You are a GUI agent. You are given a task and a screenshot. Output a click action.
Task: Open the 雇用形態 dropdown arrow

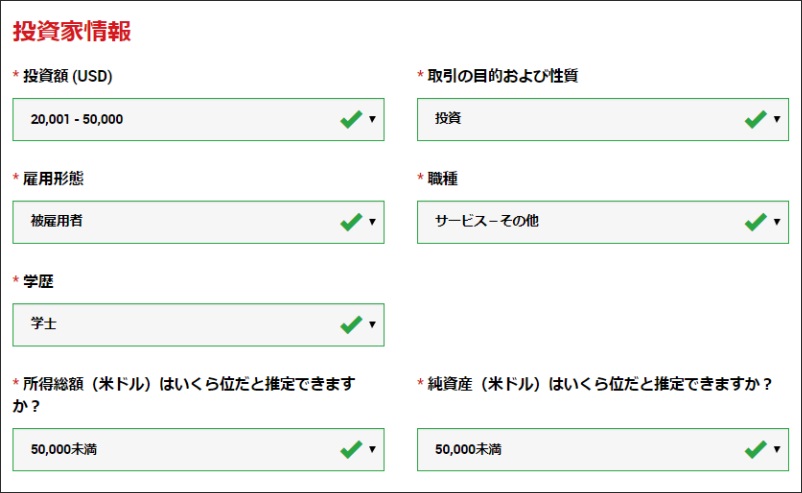(372, 223)
